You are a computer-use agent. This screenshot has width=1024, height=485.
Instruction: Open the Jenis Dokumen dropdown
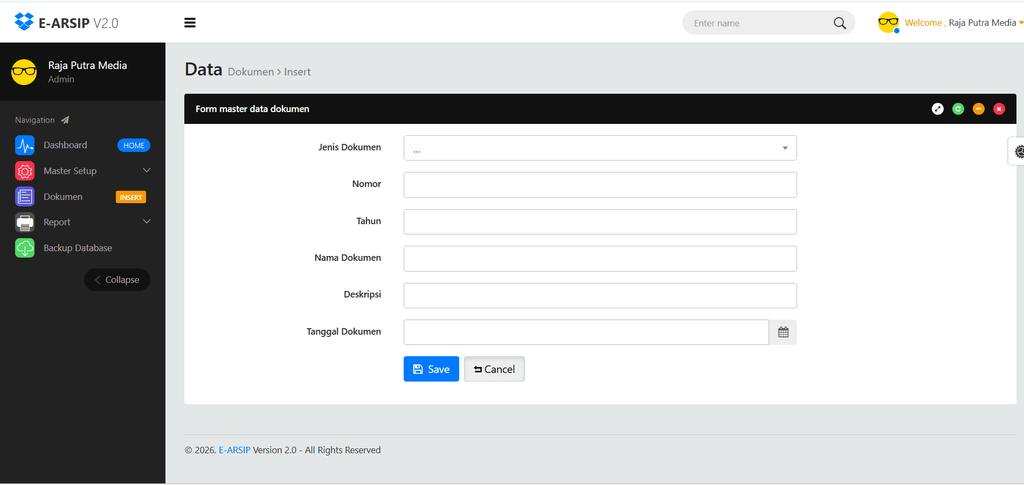pyautogui.click(x=600, y=148)
